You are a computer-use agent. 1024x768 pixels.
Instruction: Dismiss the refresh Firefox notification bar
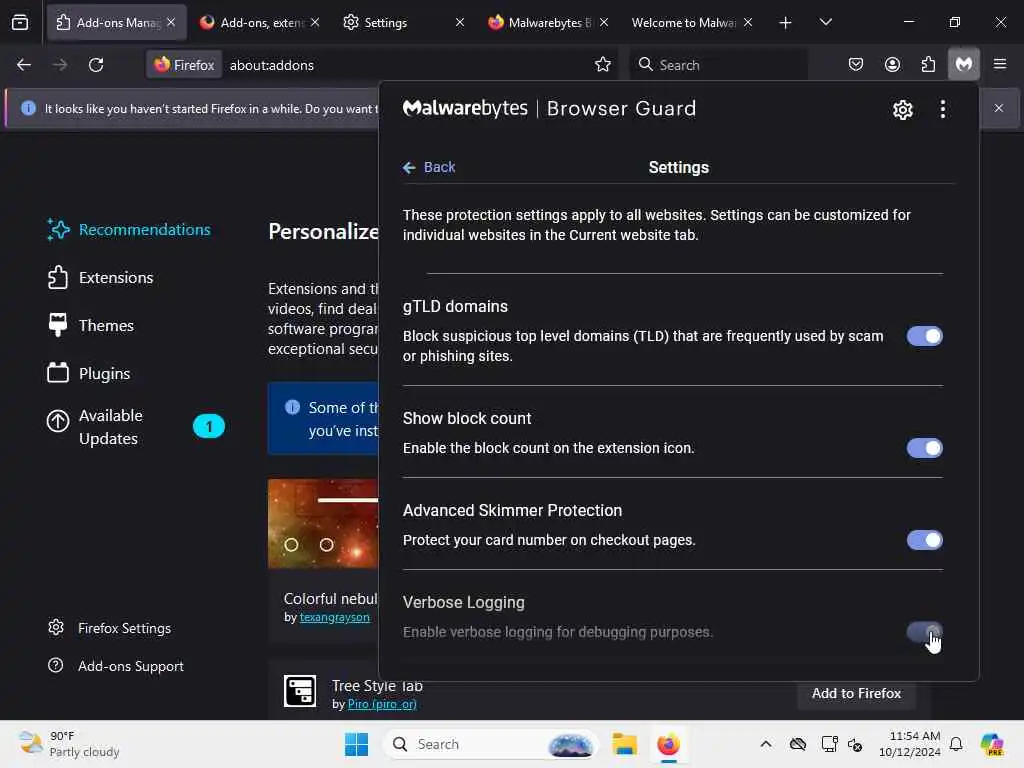(x=999, y=108)
